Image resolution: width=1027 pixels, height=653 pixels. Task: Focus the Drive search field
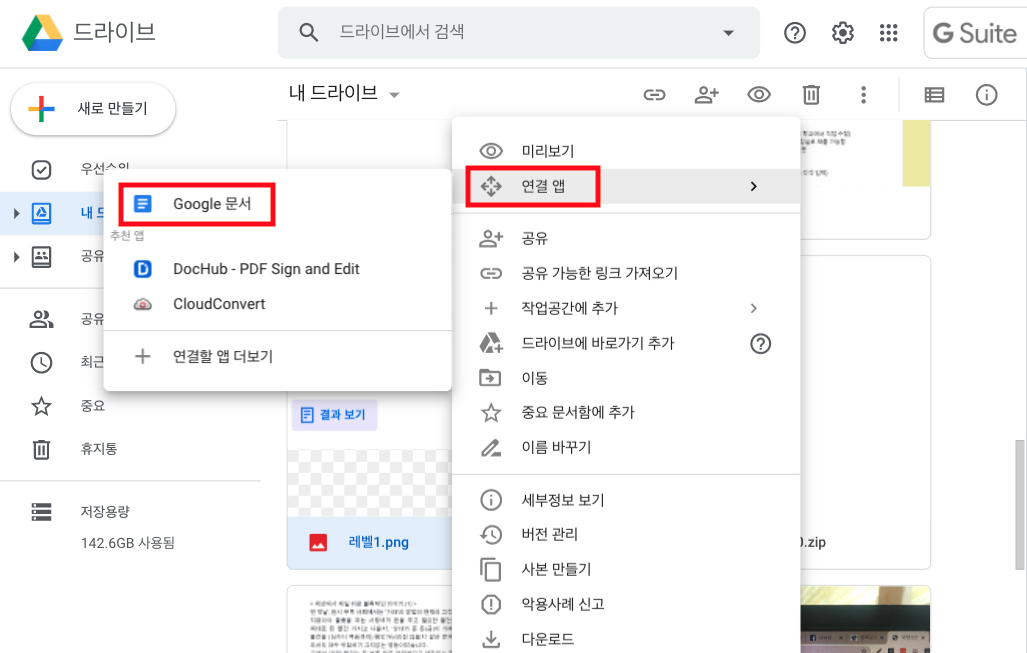click(519, 32)
